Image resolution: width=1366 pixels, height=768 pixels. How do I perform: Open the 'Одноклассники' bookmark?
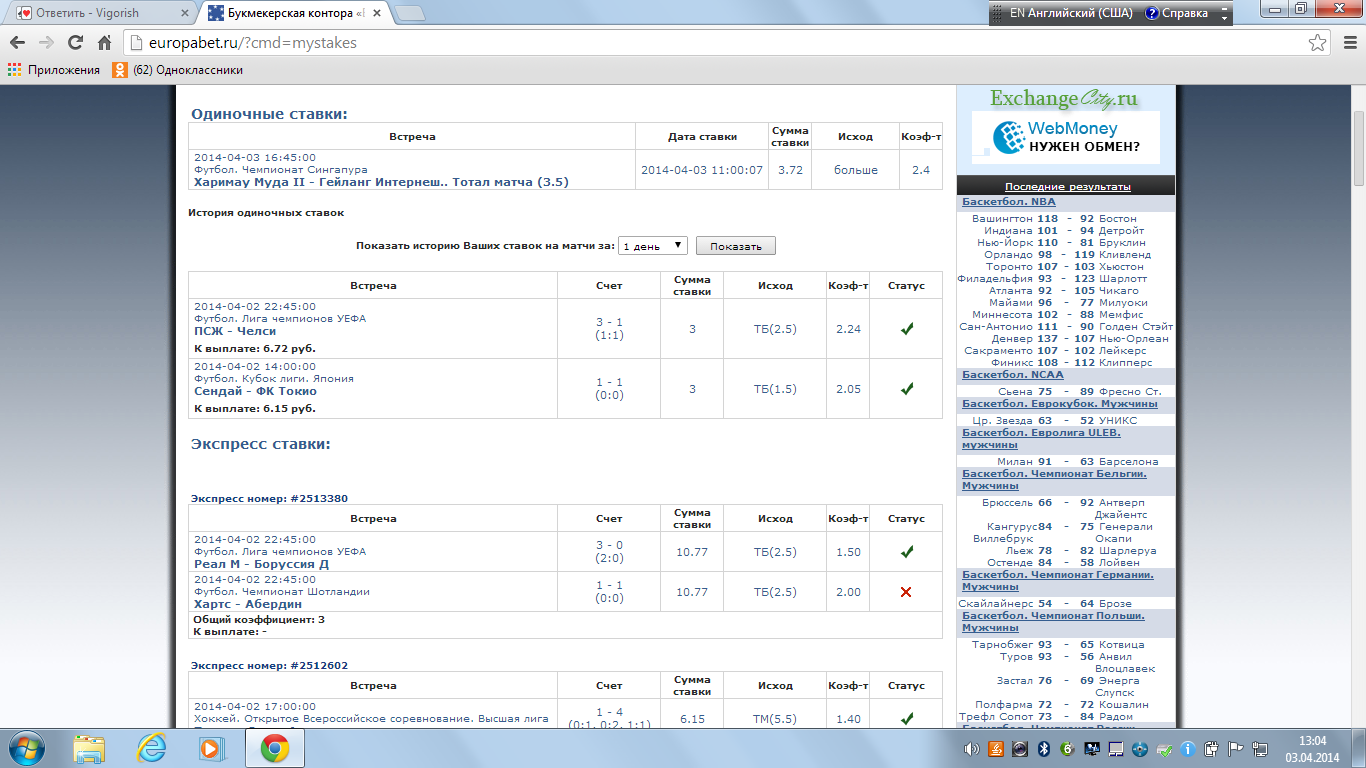[x=178, y=70]
